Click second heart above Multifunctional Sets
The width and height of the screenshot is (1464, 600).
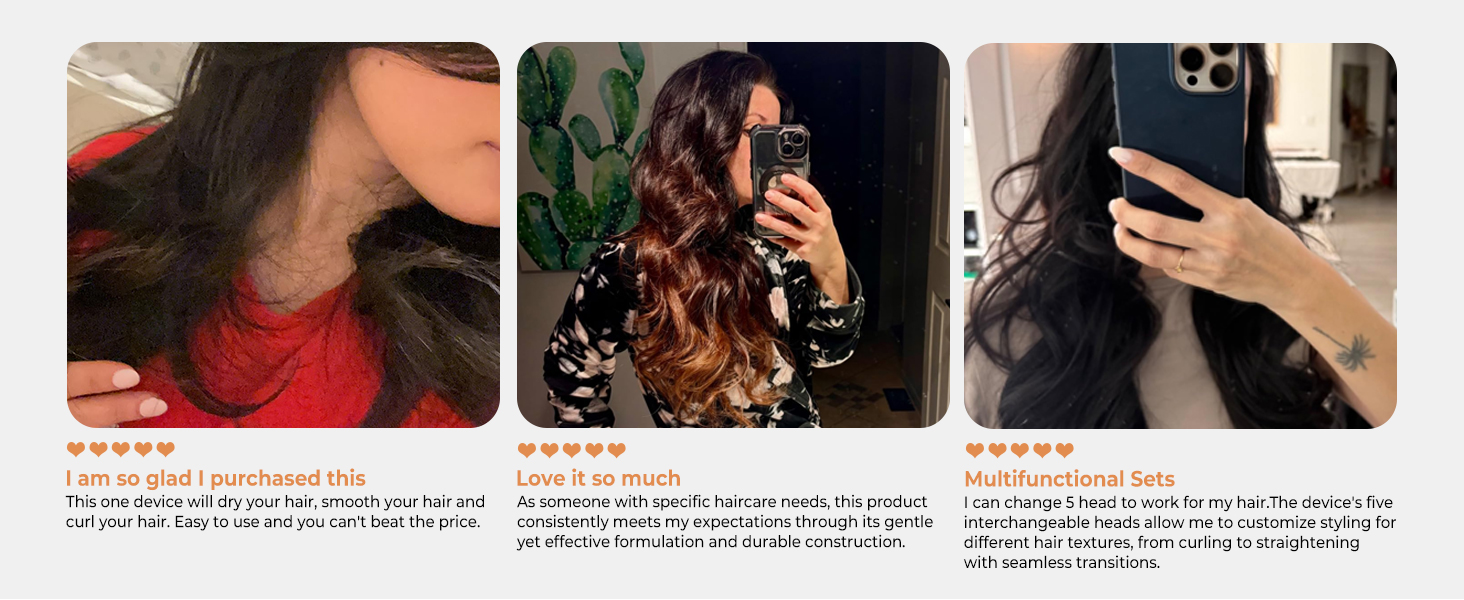click(x=997, y=451)
